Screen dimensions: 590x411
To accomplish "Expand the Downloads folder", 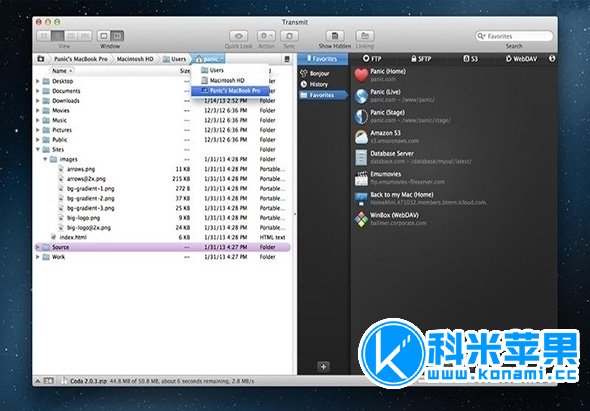I will tap(38, 101).
